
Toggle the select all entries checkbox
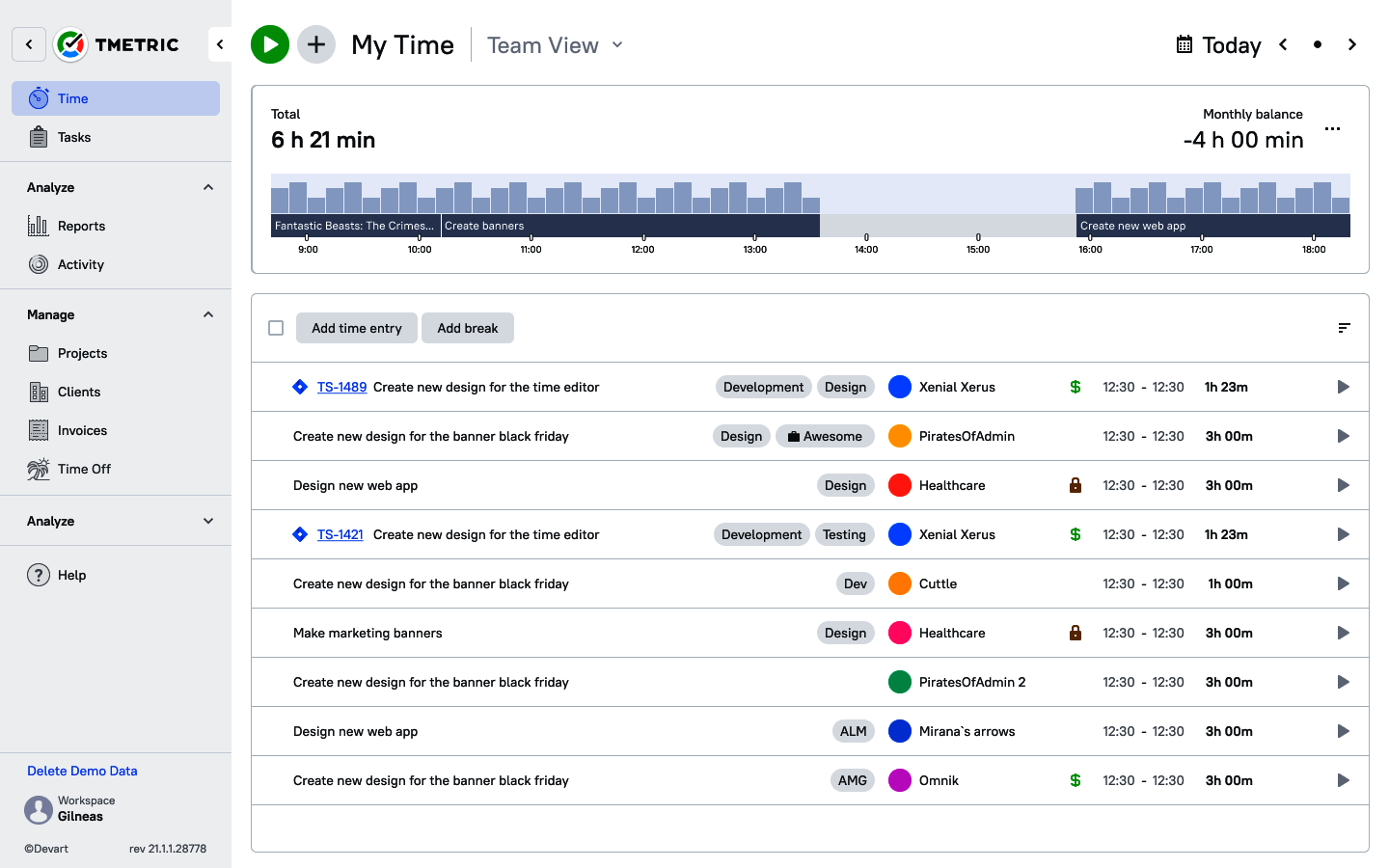(x=276, y=328)
